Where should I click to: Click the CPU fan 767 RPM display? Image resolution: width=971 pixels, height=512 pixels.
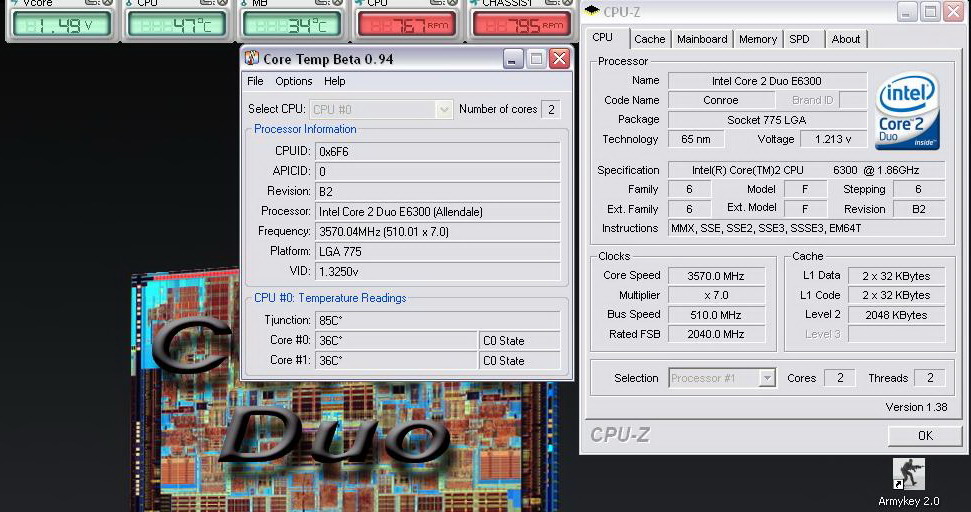point(407,25)
